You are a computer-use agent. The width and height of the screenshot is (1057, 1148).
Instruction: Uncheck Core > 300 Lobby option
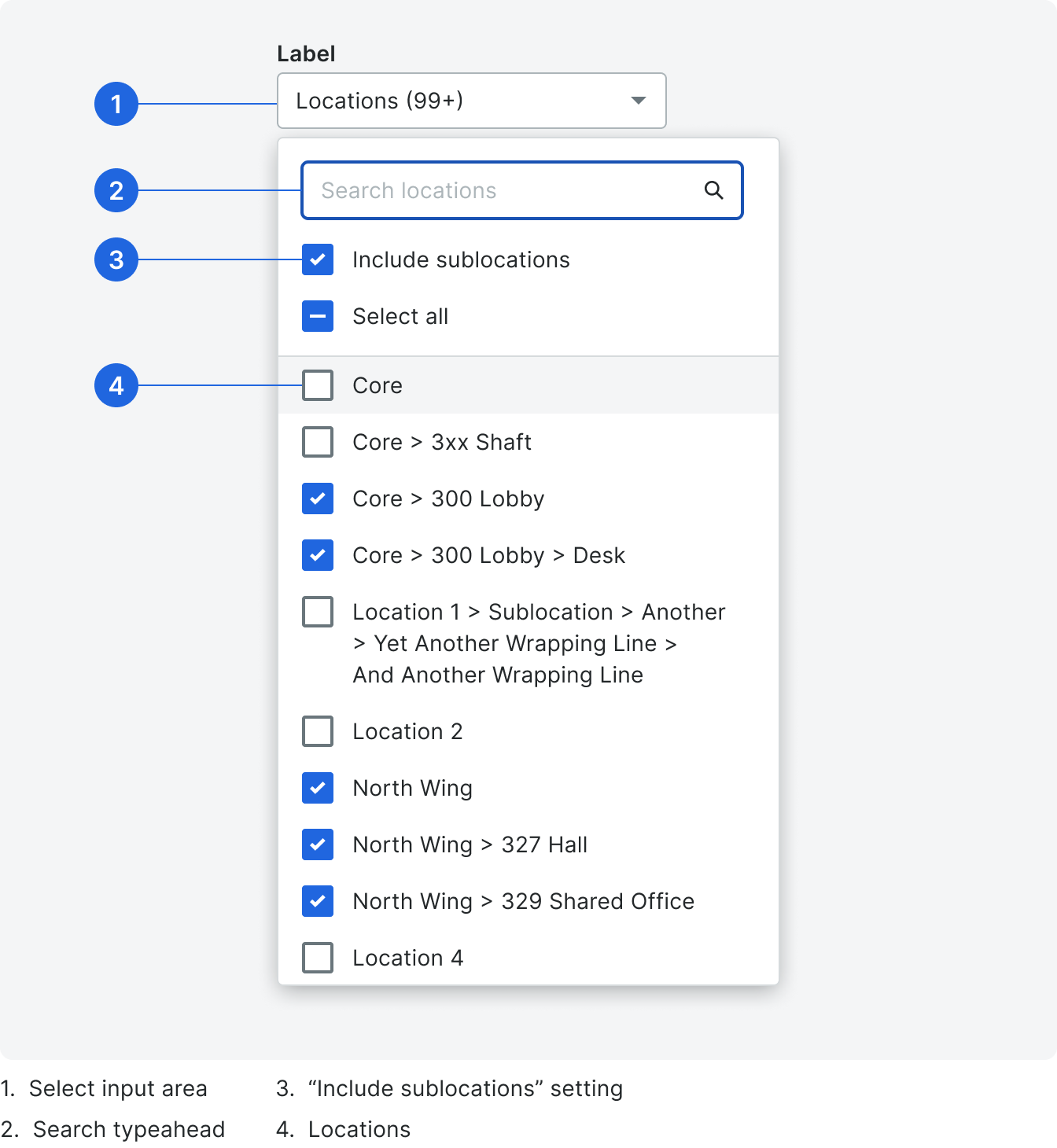point(318,499)
